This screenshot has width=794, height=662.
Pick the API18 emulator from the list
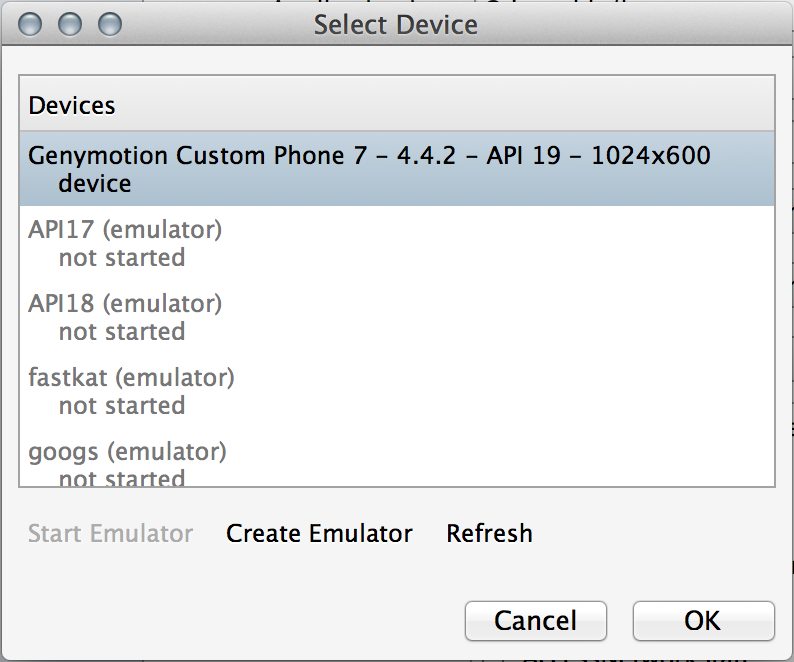coord(125,303)
